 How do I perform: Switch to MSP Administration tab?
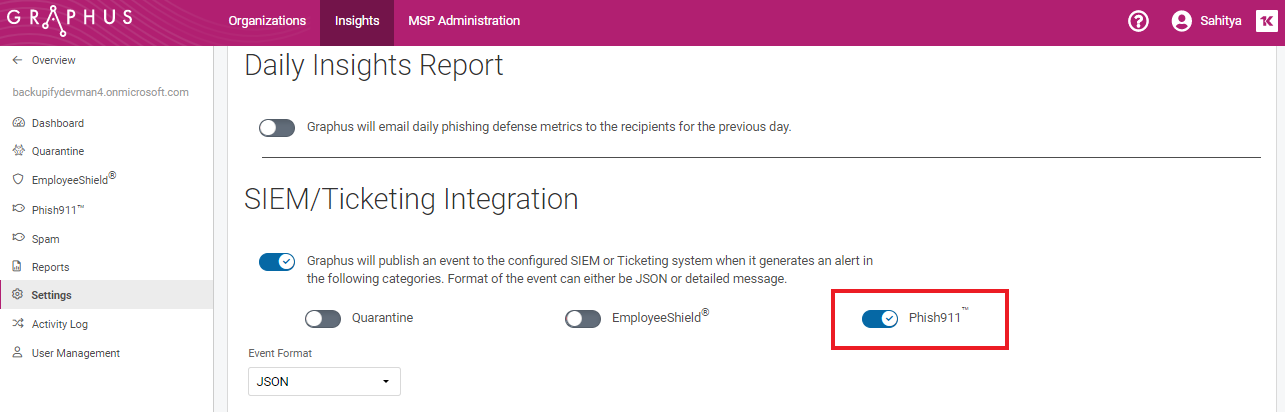click(464, 21)
